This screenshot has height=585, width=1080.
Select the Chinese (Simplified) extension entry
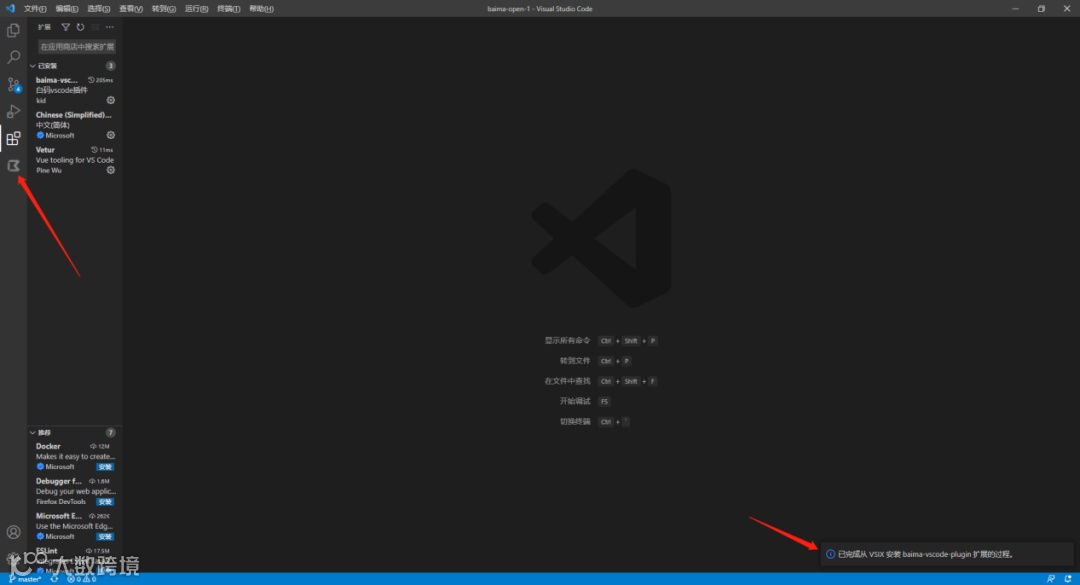pos(75,125)
